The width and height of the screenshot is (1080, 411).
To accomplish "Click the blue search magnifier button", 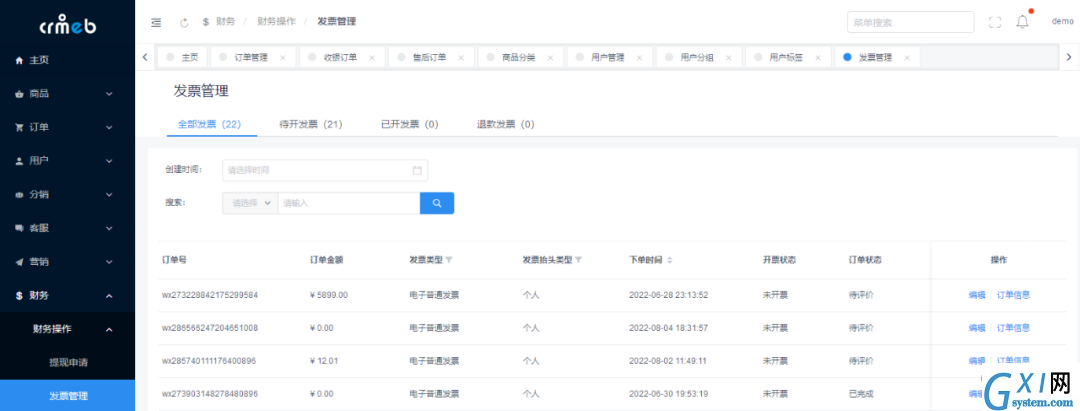I will click(437, 203).
